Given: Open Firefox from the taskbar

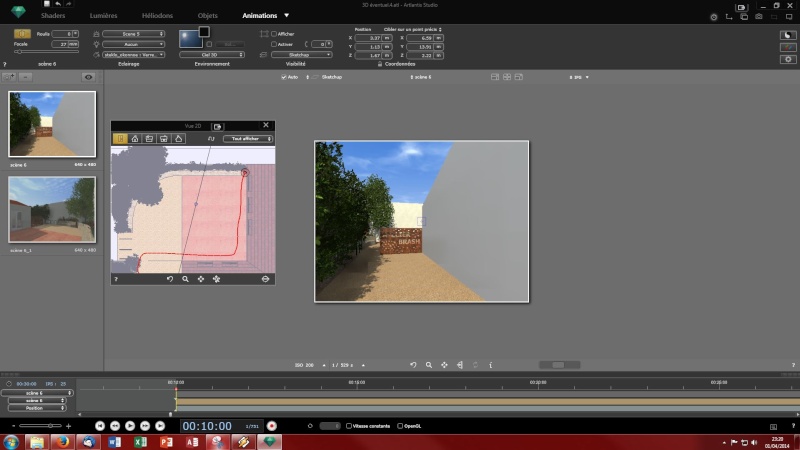Looking at the screenshot, I should [x=62, y=442].
